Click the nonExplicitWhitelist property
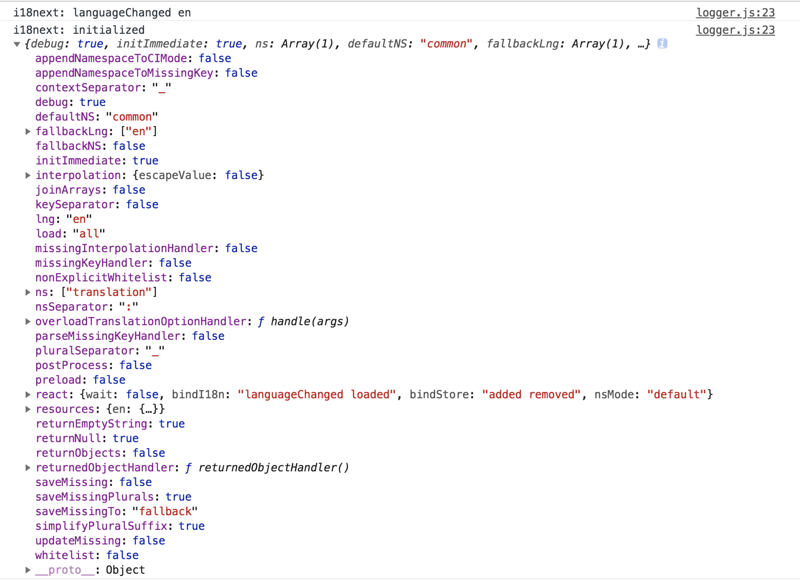This screenshot has height=581, width=800. coord(123,277)
